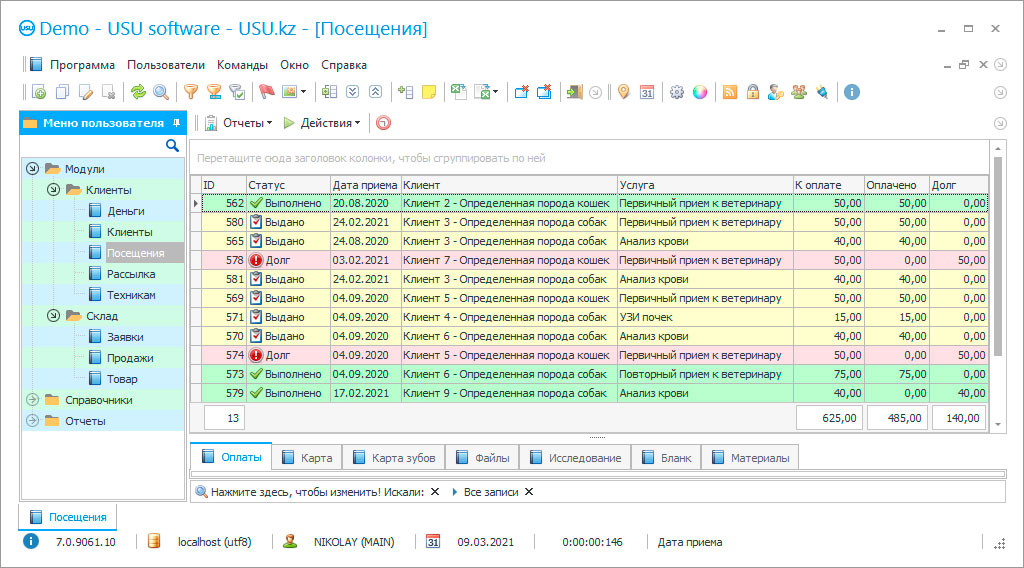Click the edit record pencil icon
The width and height of the screenshot is (1024, 568).
point(86,92)
